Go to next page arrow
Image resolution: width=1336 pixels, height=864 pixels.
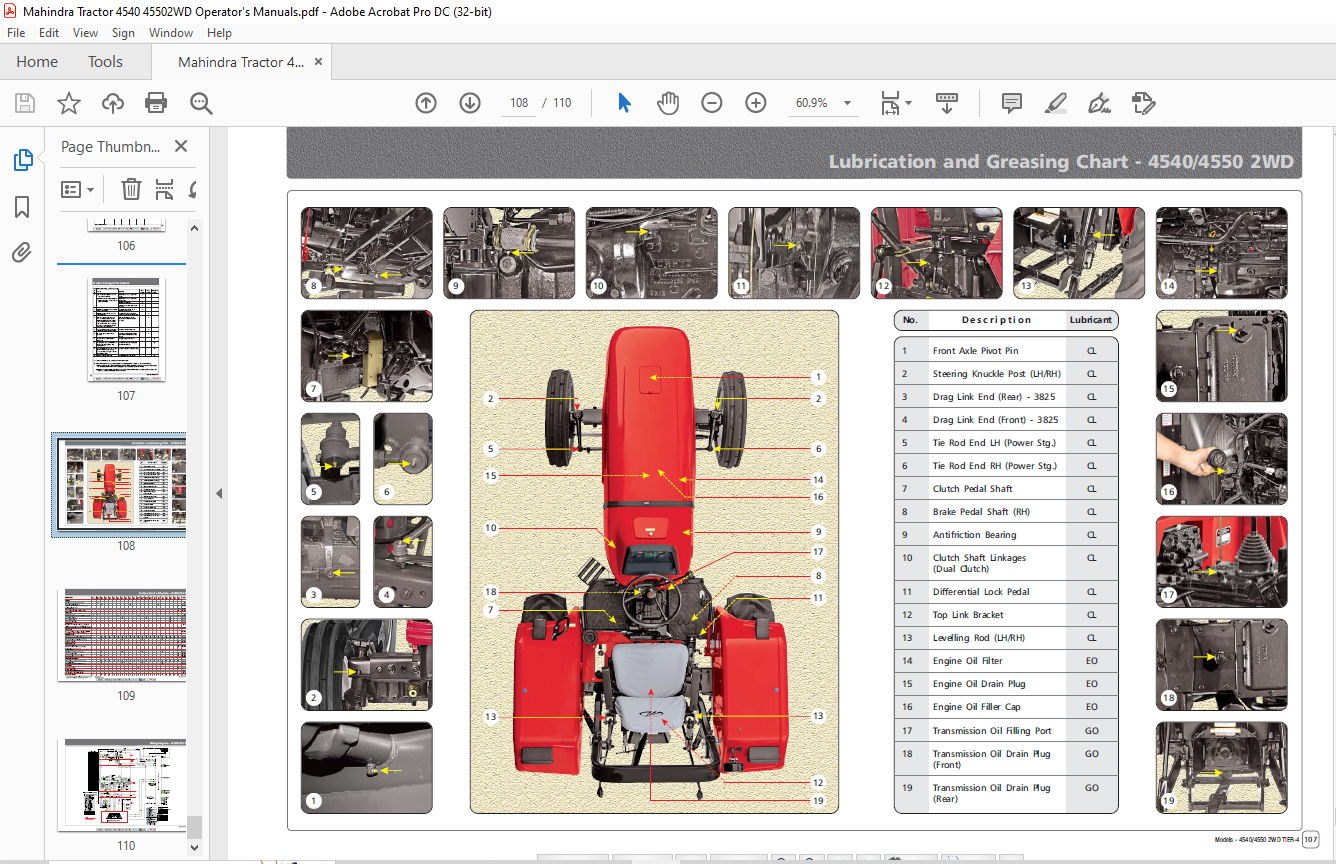coord(470,103)
